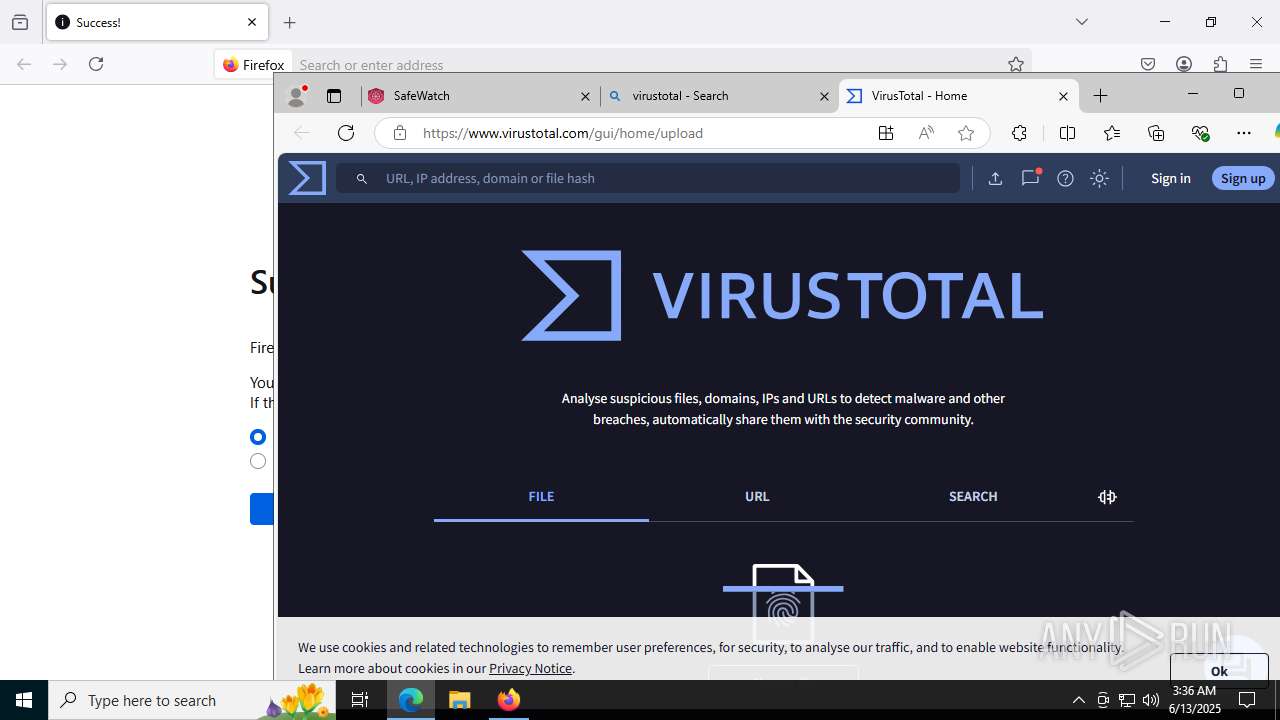Add this page to Edge favorites star
This screenshot has width=1280, height=720.
966,133
